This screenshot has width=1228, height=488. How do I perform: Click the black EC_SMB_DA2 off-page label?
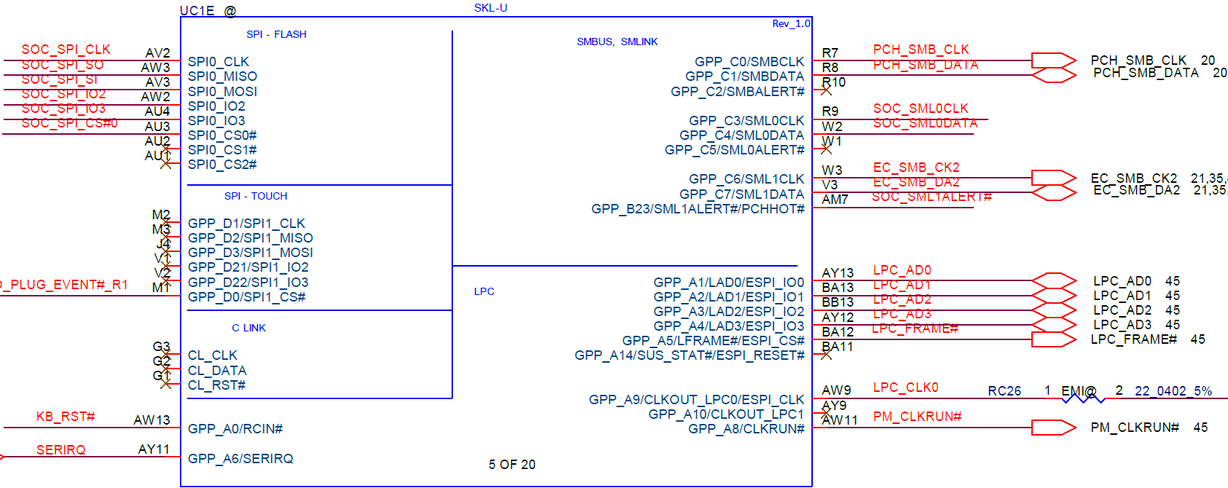(1138, 190)
